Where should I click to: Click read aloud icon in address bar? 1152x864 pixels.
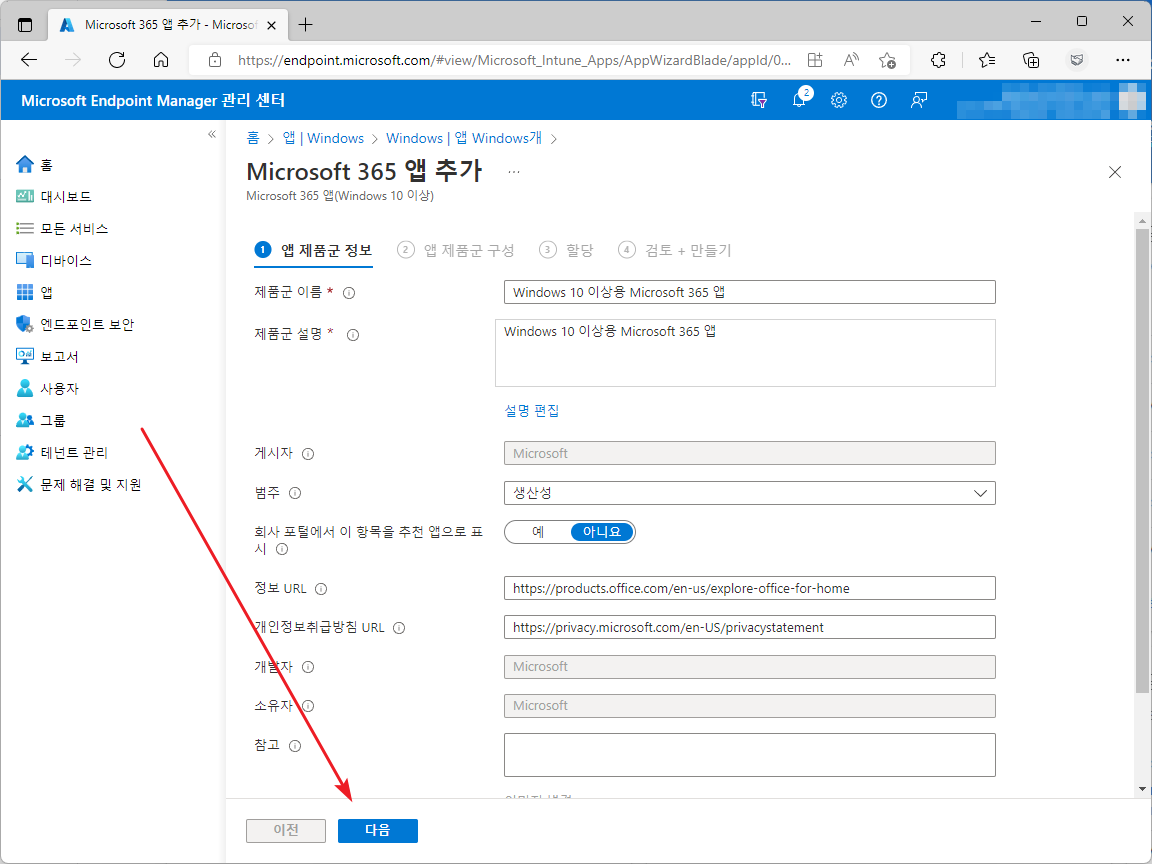coord(851,60)
